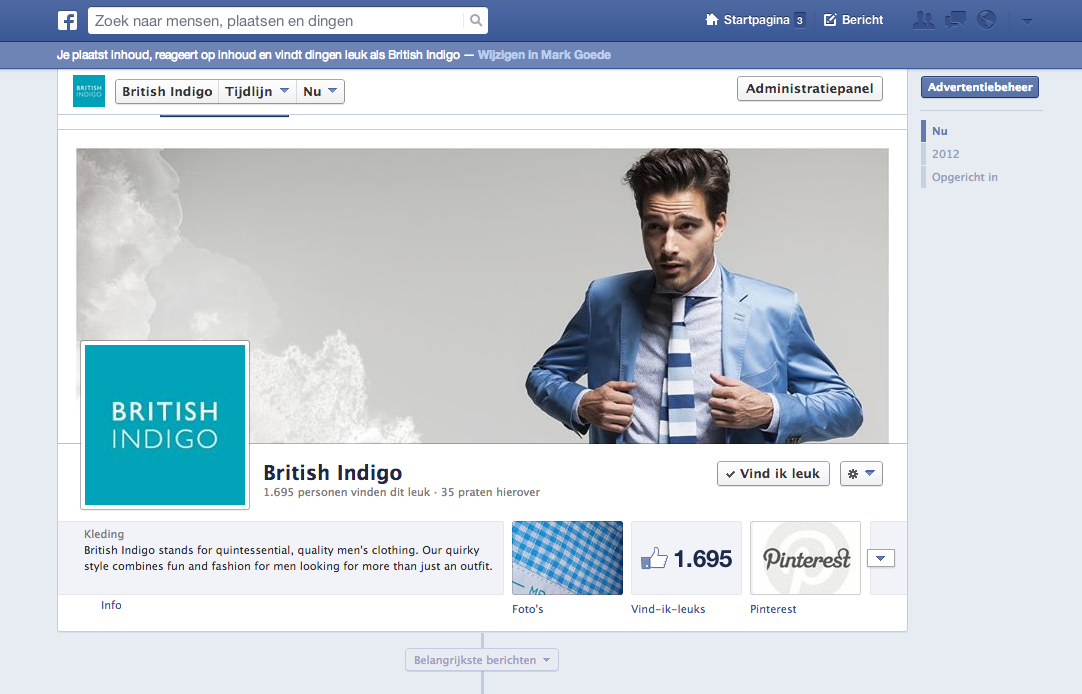Go to Startpagina
1082x694 pixels.
(756, 20)
